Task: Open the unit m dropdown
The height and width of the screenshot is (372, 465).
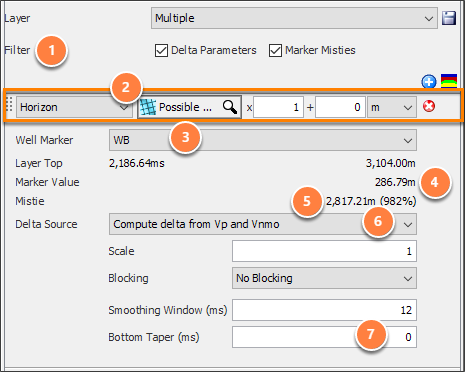Action: [x=392, y=107]
